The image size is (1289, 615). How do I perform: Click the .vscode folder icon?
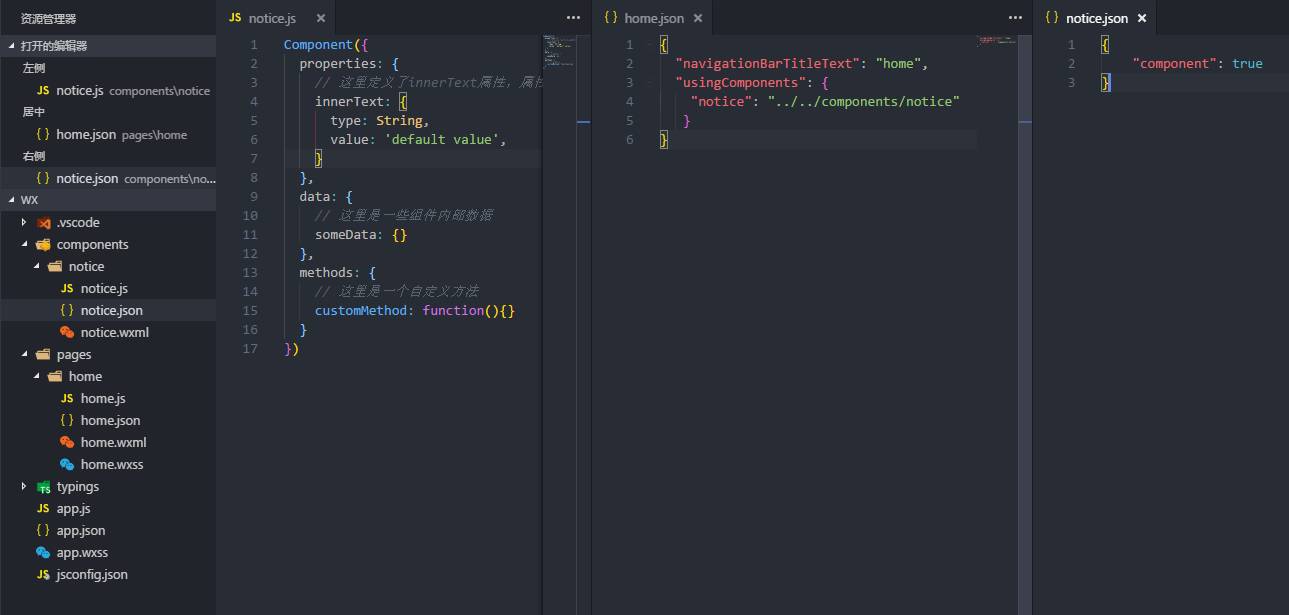[43, 222]
